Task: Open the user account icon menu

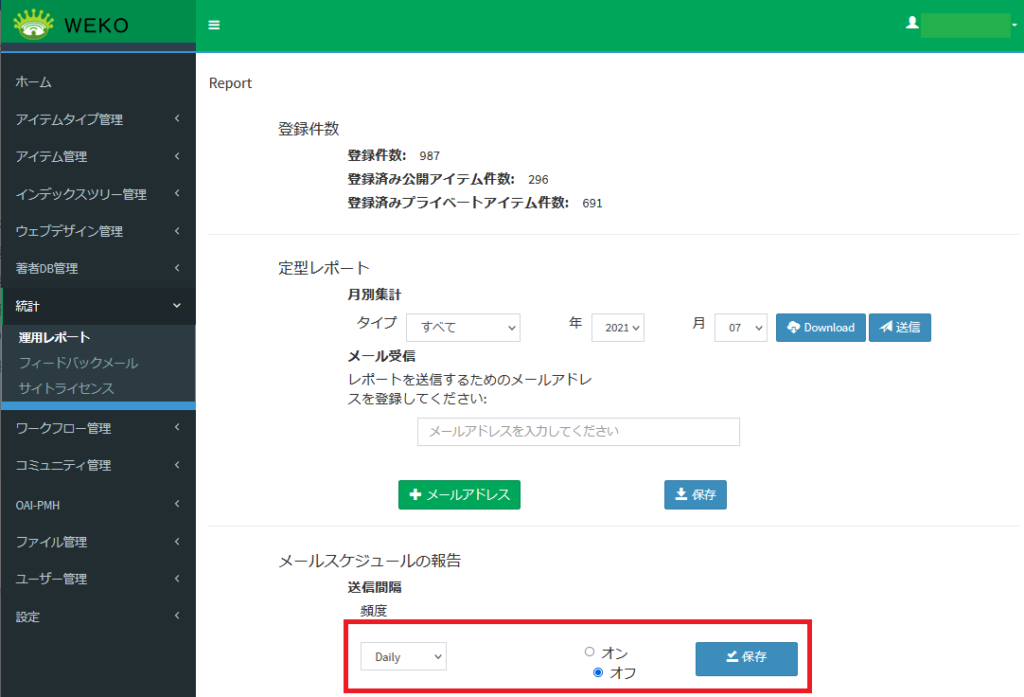Action: click(912, 23)
